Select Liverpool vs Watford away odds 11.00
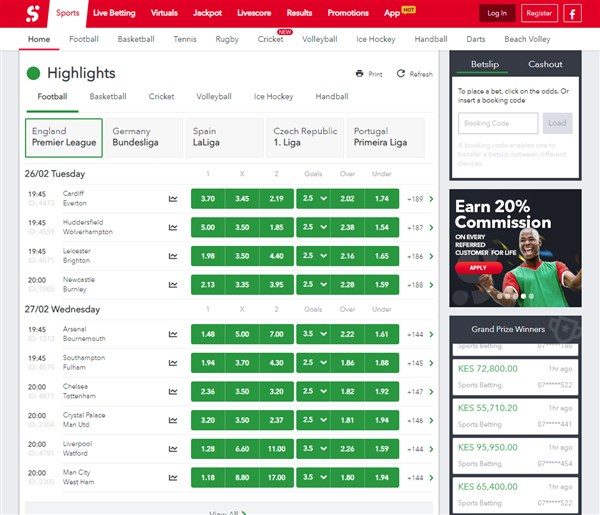 [x=277, y=449]
